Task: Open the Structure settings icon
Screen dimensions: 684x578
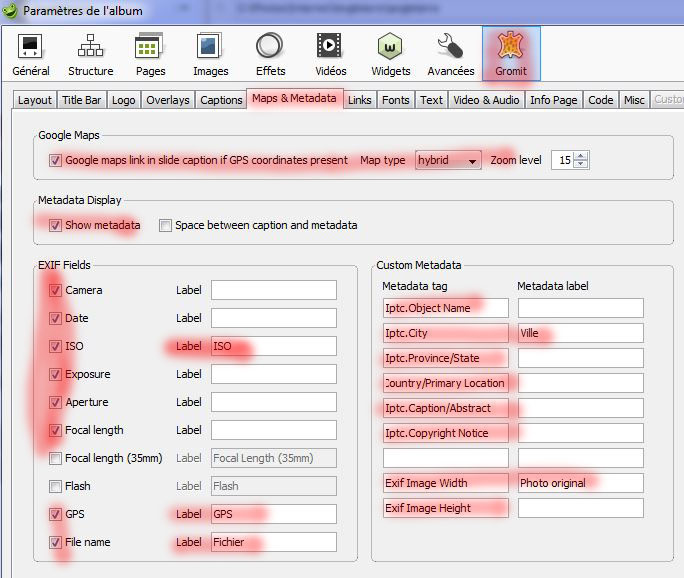Action: pos(90,54)
